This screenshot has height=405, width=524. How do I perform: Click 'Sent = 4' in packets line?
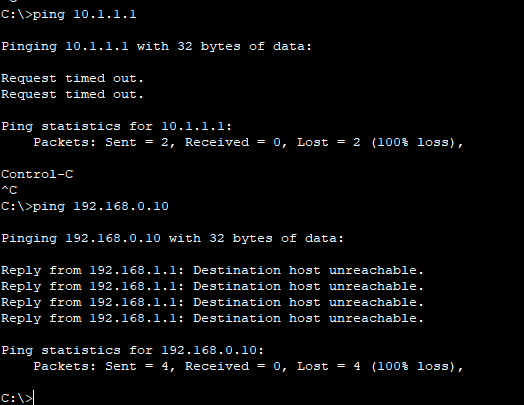pyautogui.click(x=137, y=366)
